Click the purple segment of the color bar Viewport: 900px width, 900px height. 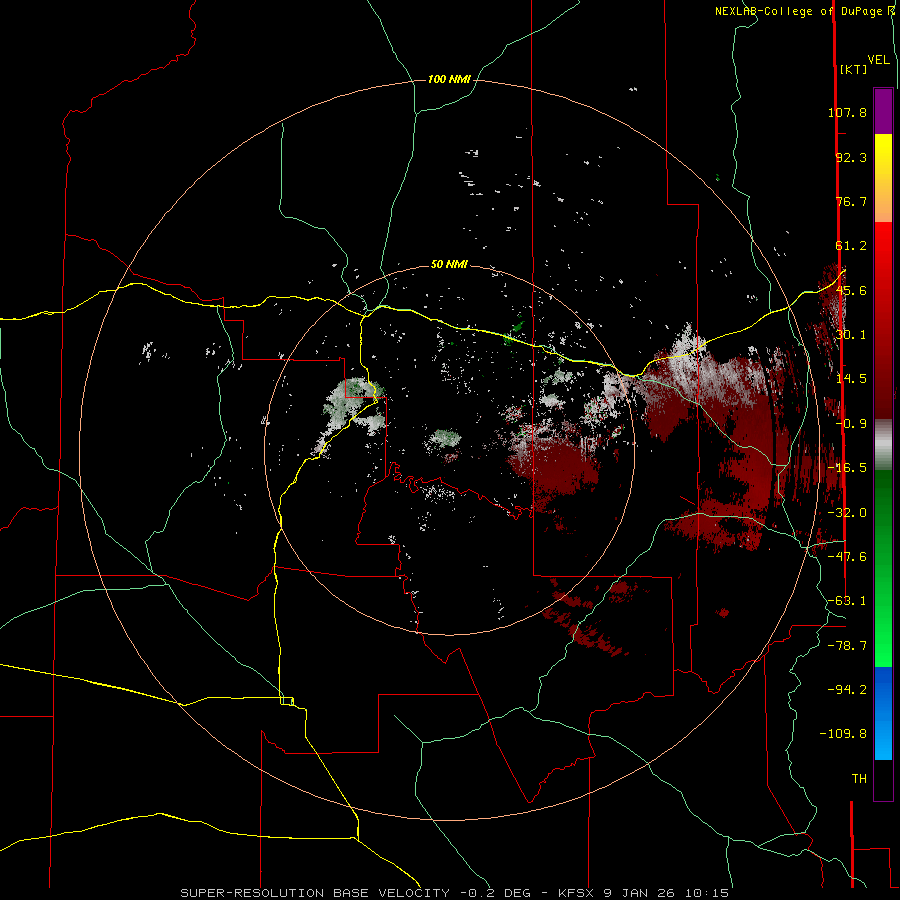[883, 111]
